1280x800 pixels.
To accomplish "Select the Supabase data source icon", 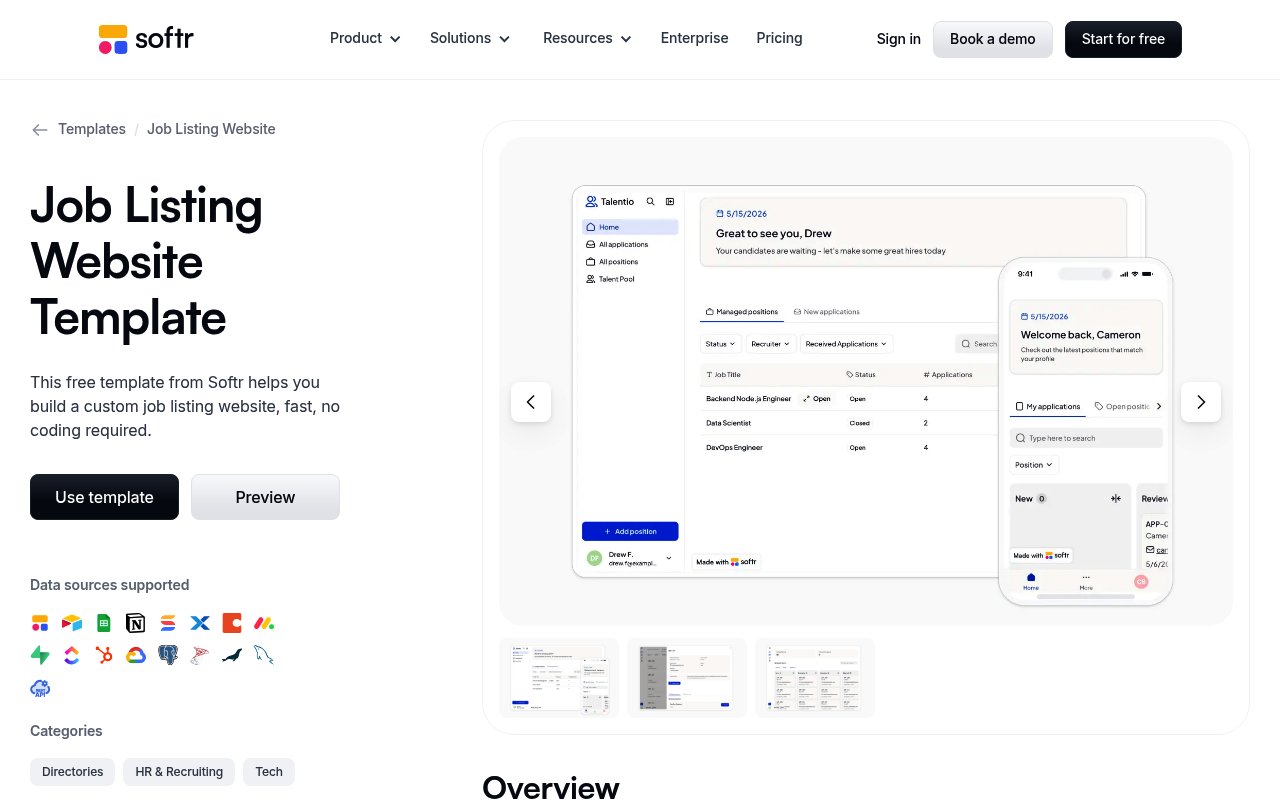I will [40, 655].
